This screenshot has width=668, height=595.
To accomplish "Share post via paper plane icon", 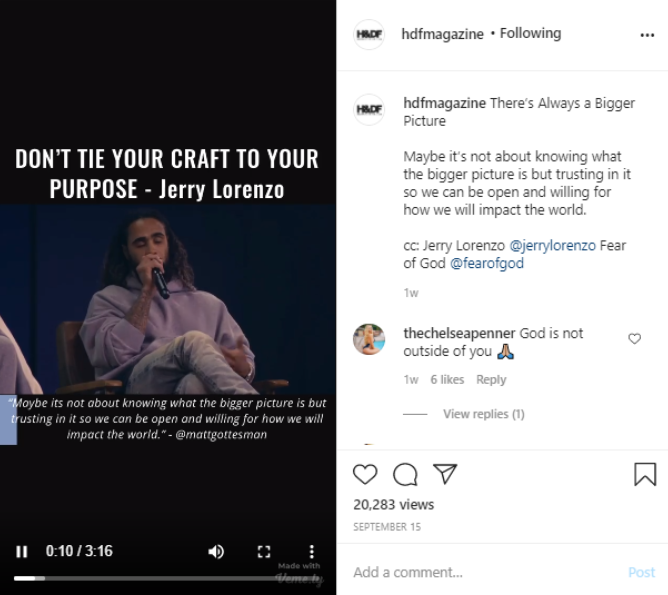I will tap(445, 474).
